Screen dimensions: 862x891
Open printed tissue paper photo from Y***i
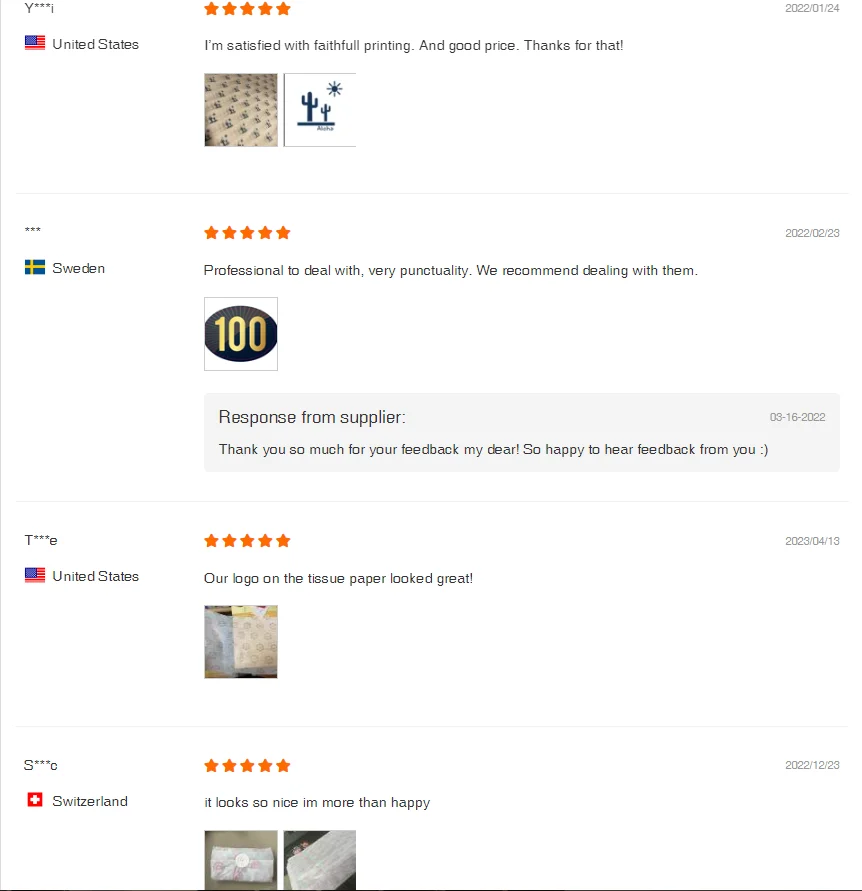tap(241, 110)
